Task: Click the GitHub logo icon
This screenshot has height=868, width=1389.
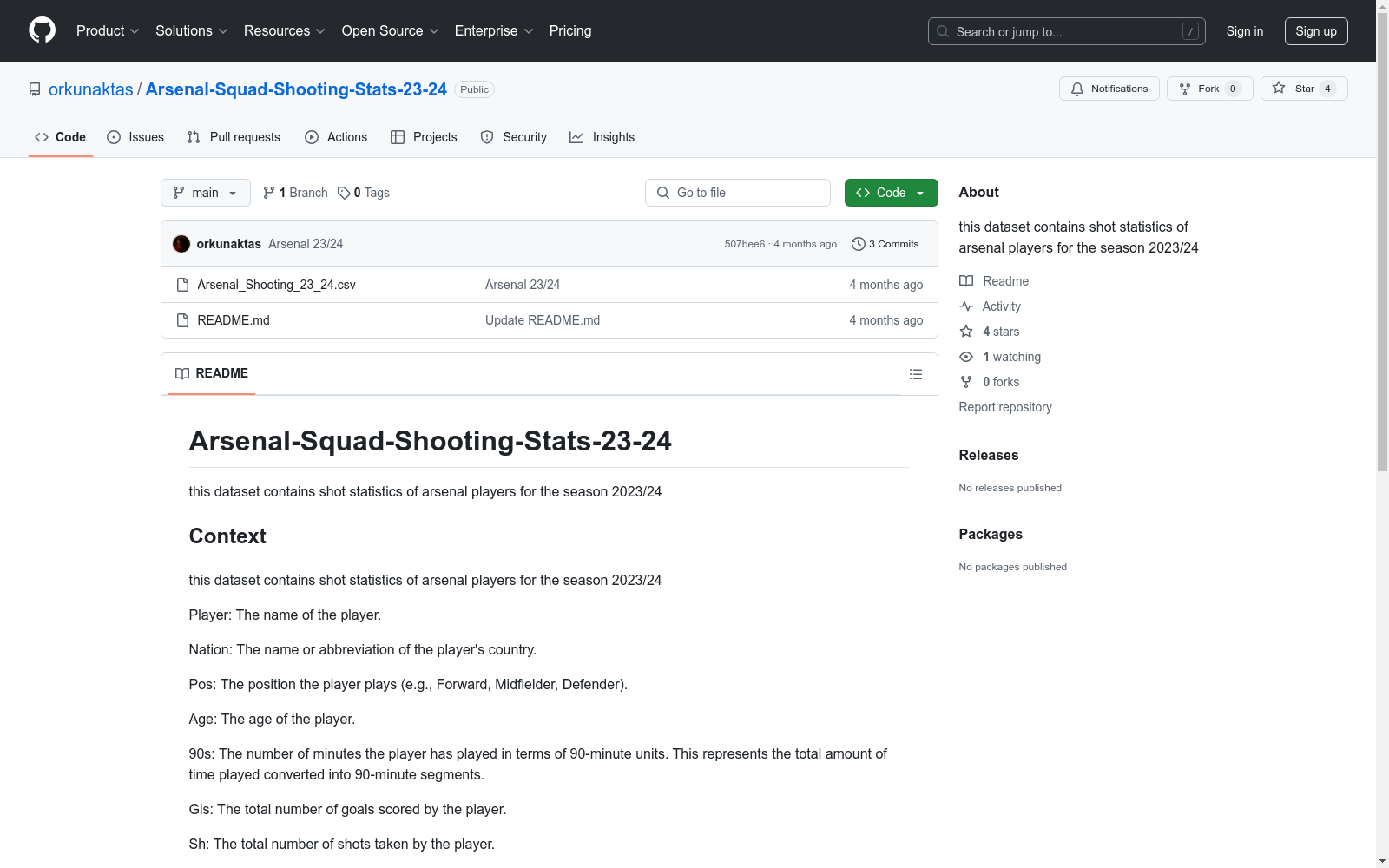Action: coord(42,30)
